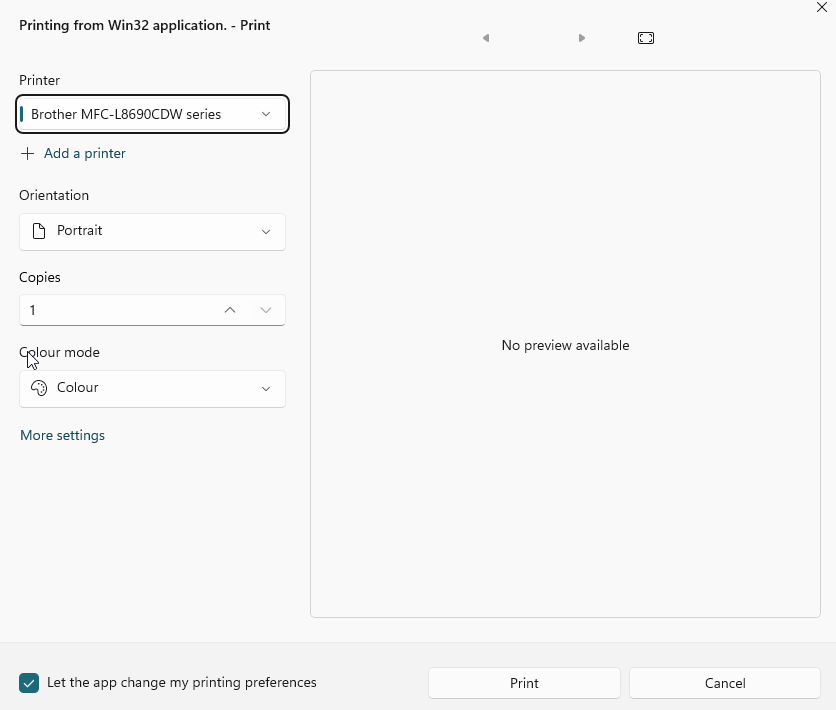This screenshot has height=710, width=836.
Task: Click the plus icon beside Add a printer
Action: (x=28, y=154)
